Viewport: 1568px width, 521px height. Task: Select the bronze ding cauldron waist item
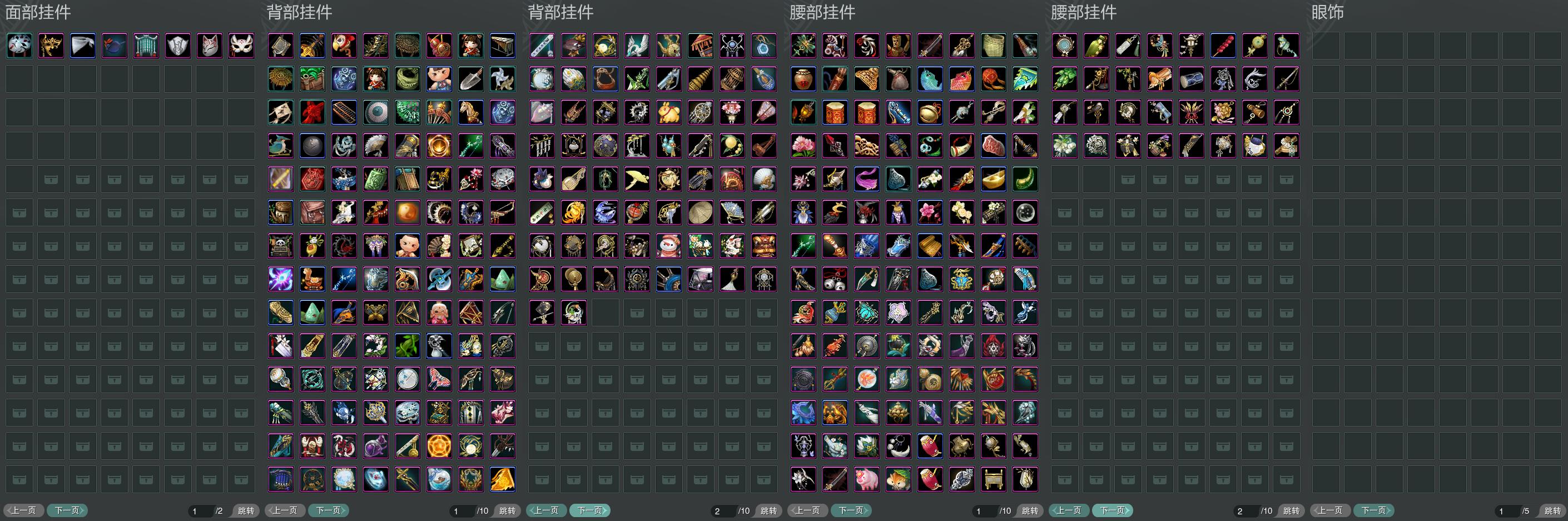[994, 480]
